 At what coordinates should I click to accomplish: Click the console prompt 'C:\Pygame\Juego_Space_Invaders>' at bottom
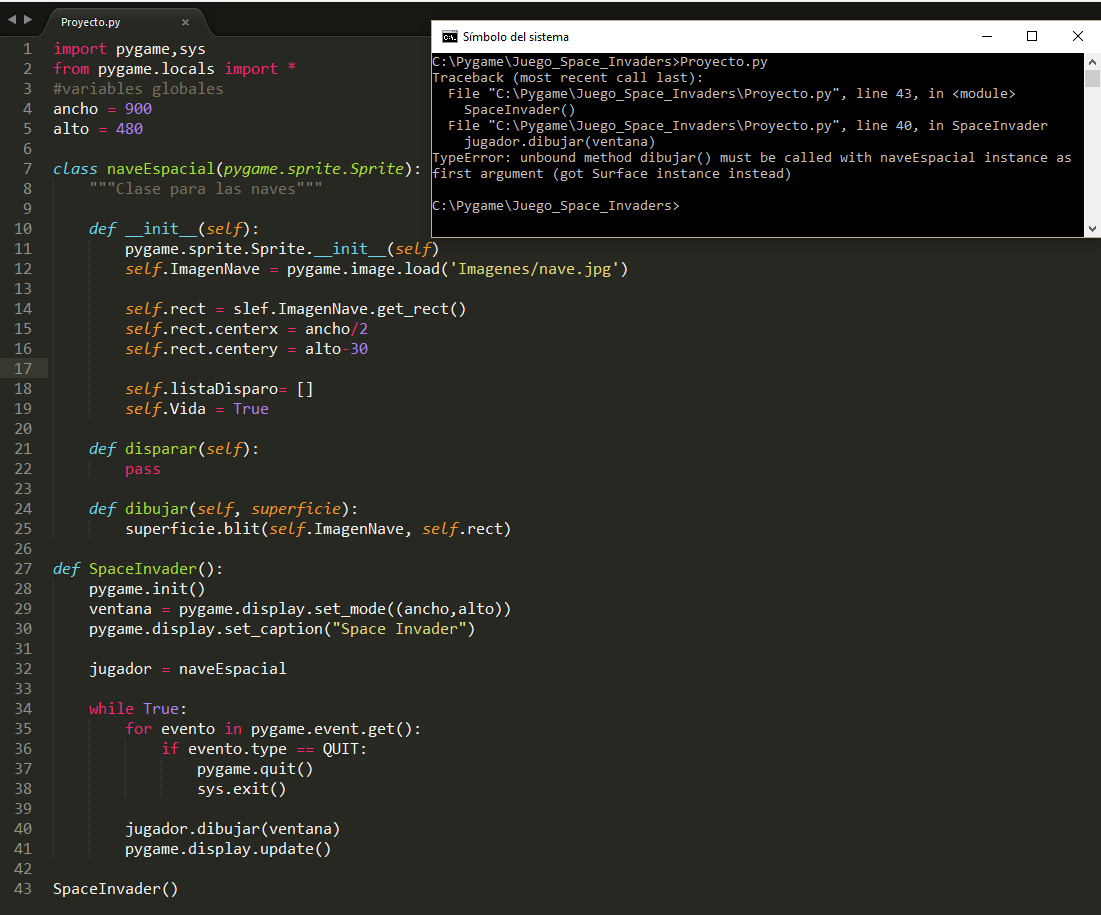click(x=556, y=206)
